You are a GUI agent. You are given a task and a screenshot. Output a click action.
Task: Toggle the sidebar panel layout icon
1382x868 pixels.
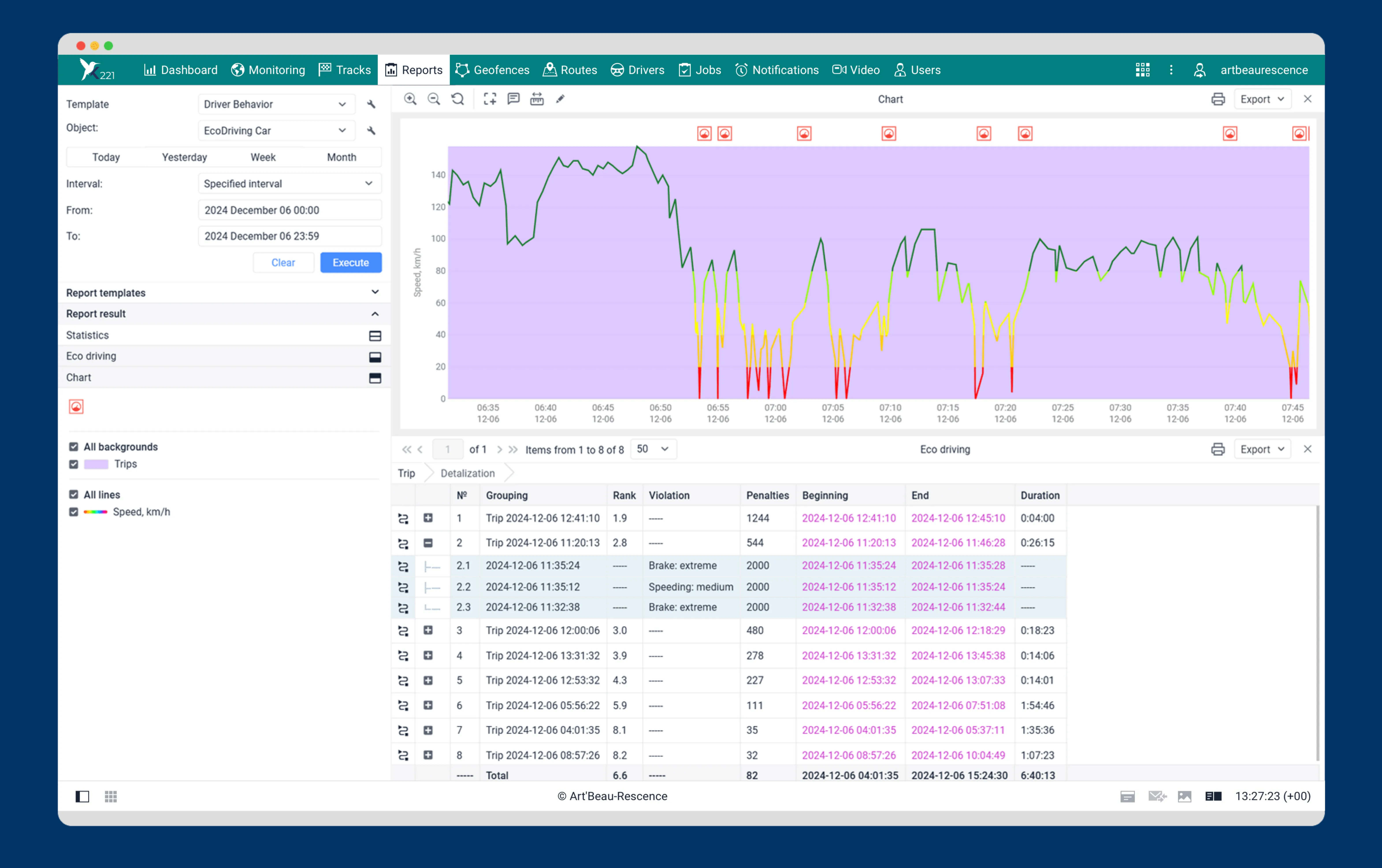coord(82,796)
